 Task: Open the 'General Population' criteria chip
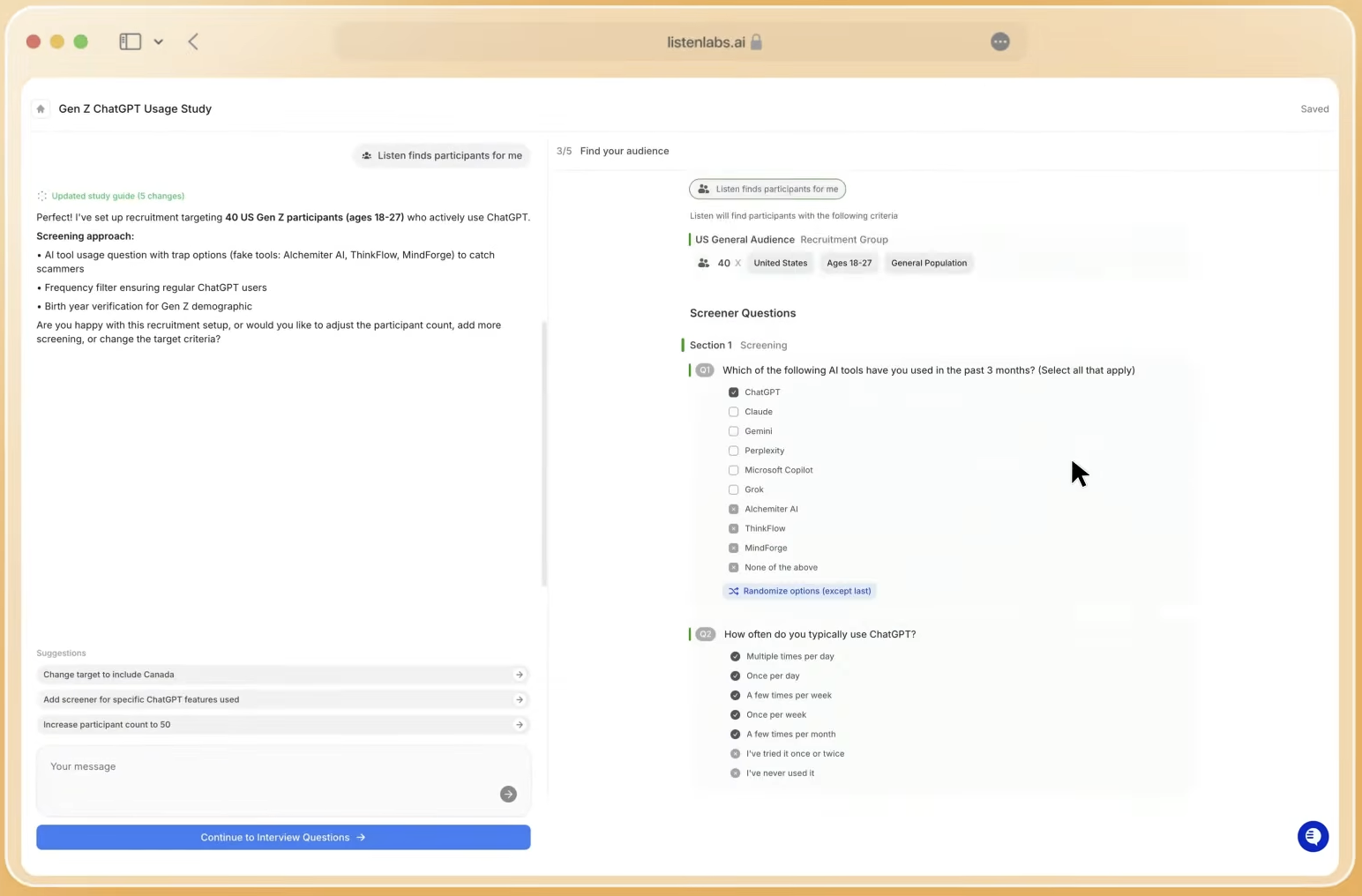coord(929,262)
